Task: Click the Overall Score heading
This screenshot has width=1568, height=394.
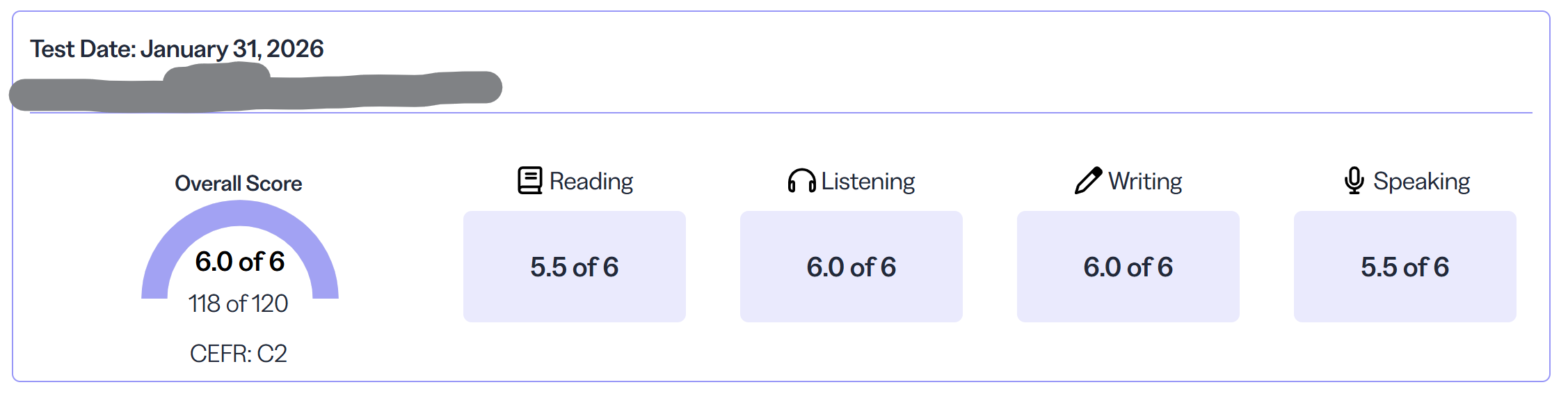Action: pyautogui.click(x=239, y=183)
